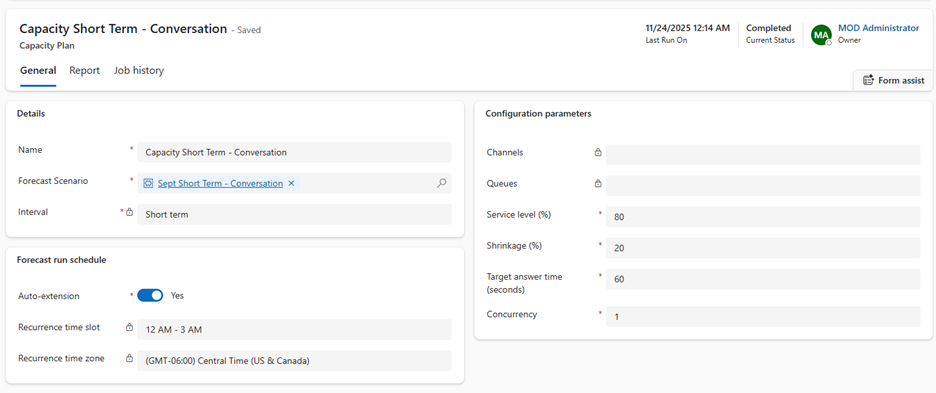Edit the Service level (%) field
The image size is (936, 393).
(x=763, y=217)
